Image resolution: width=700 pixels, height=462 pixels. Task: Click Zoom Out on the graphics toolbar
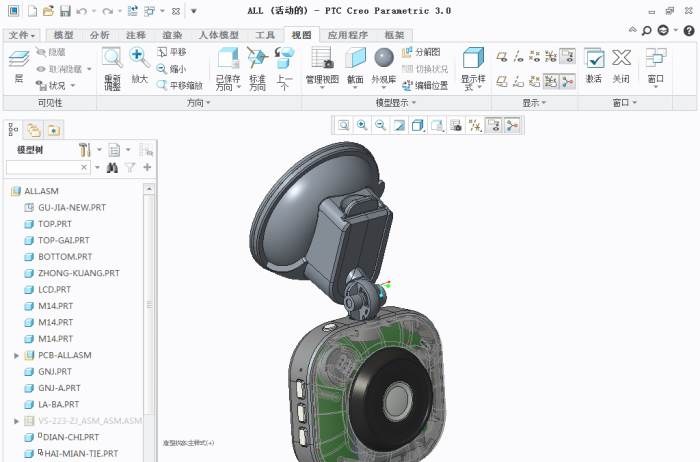click(380, 125)
